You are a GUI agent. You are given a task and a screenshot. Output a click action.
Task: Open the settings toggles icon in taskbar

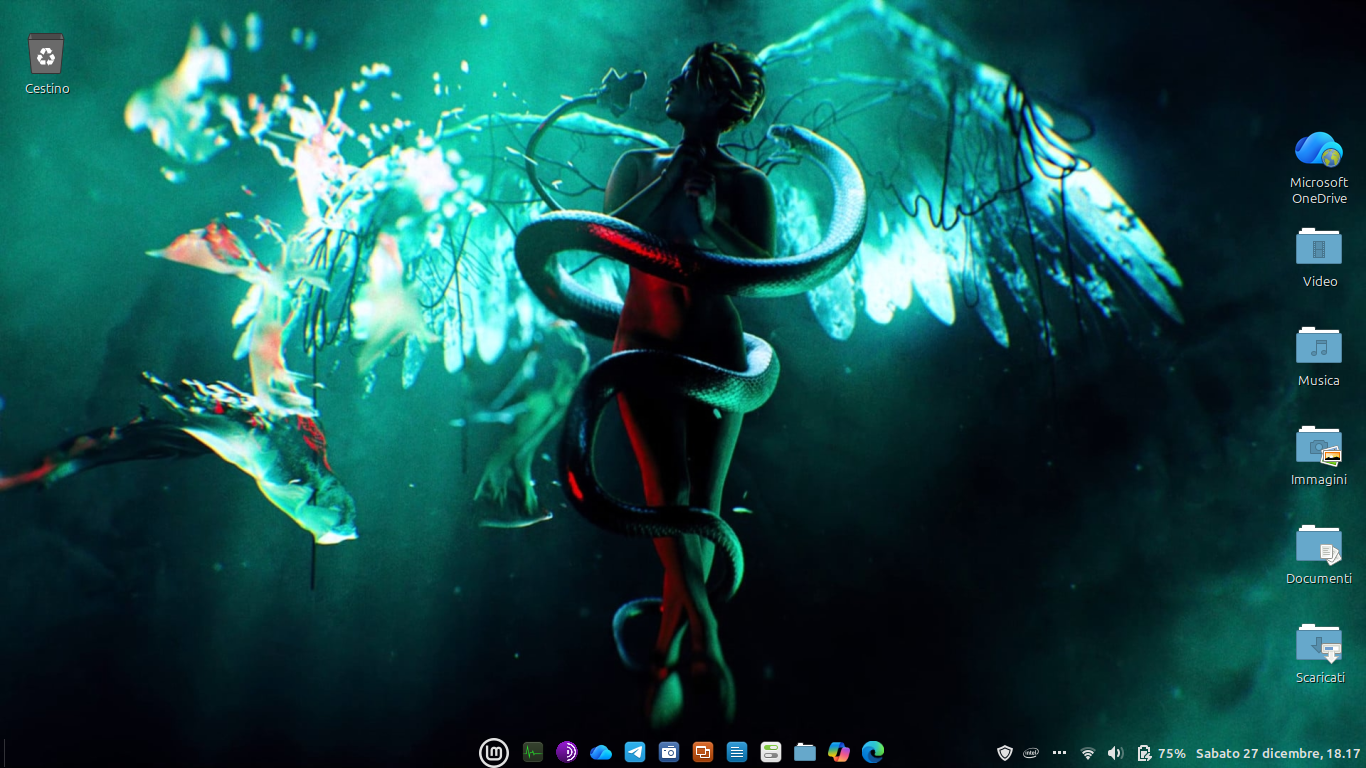tap(771, 752)
